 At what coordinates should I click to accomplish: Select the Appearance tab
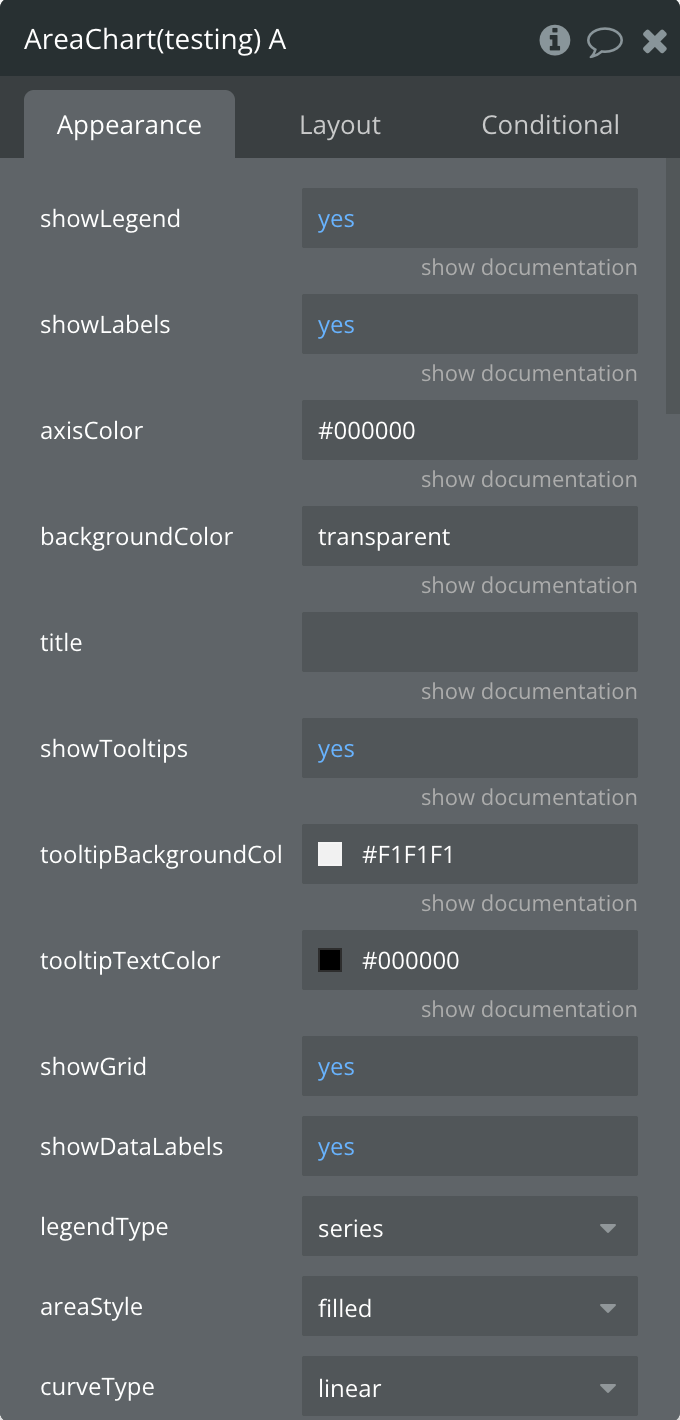(x=129, y=125)
